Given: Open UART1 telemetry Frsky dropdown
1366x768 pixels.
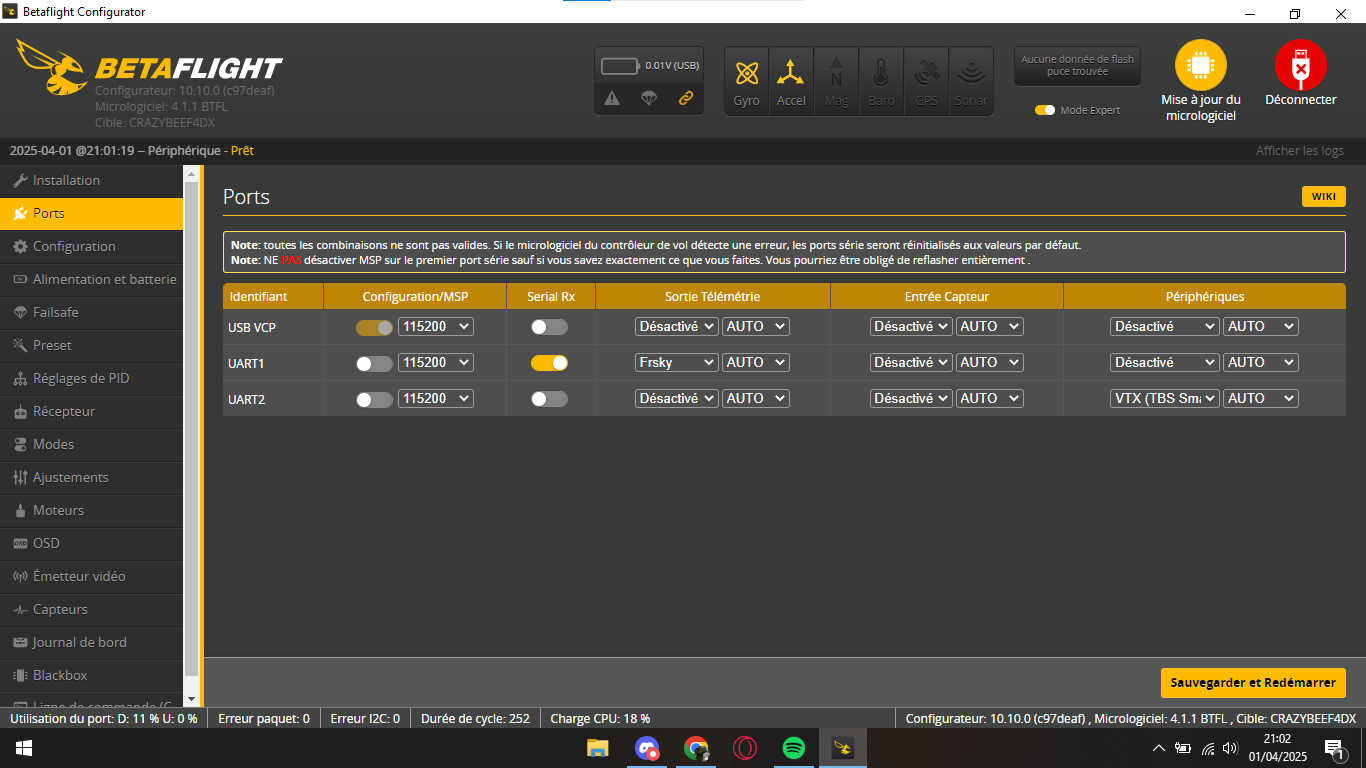Looking at the screenshot, I should coord(676,363).
